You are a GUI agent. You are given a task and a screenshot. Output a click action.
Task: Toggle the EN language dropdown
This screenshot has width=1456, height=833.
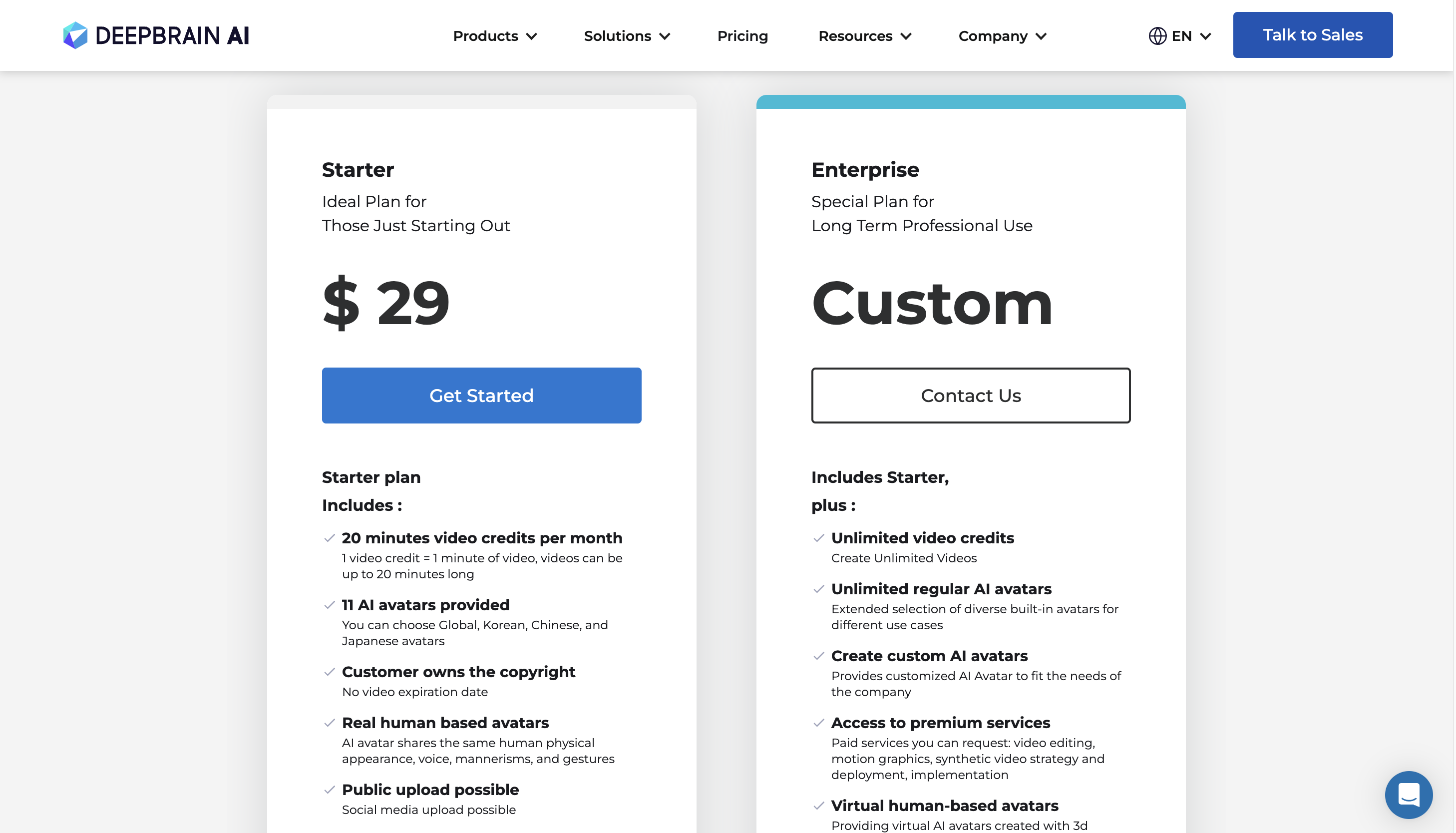coord(1180,35)
